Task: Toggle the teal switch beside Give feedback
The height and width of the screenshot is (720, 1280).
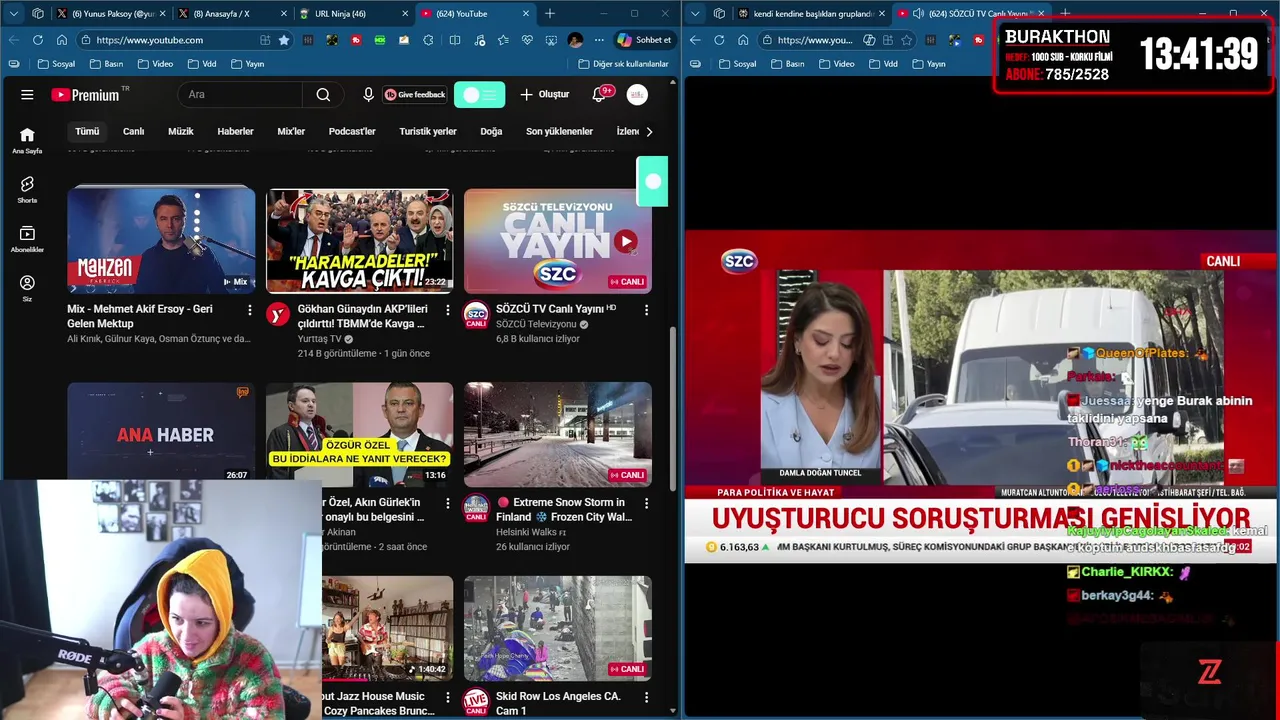Action: pos(479,95)
